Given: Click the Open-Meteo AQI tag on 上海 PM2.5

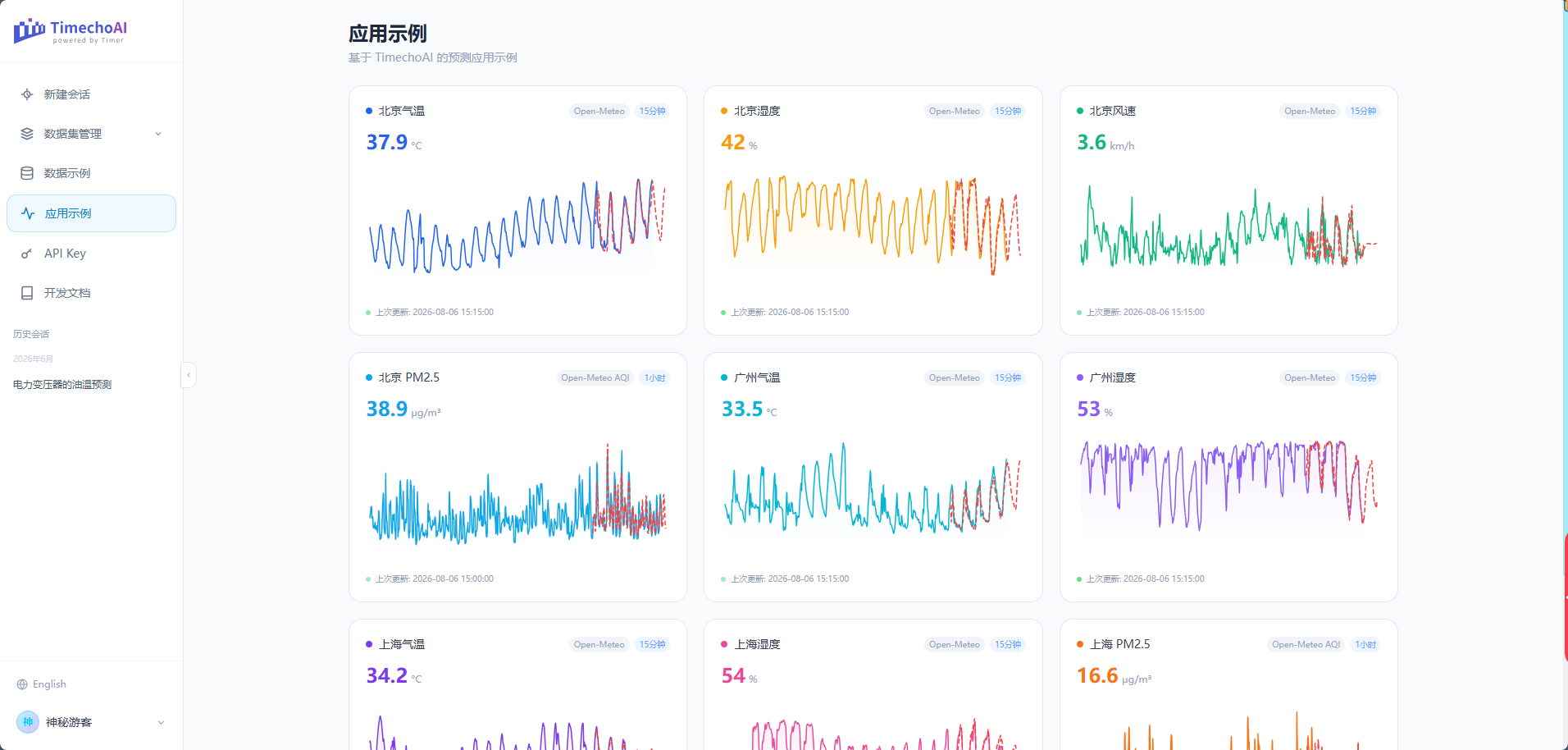Looking at the screenshot, I should (x=1306, y=645).
